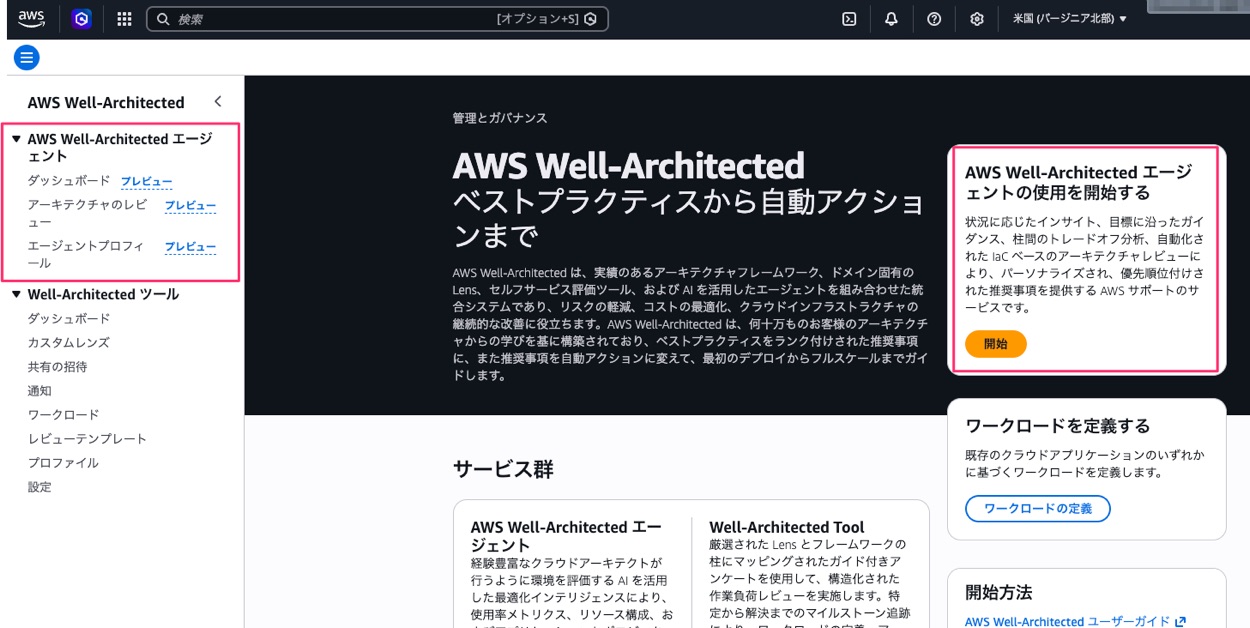
Task: Click the ワークロードを定義する card heading
Action: pyautogui.click(x=1058, y=426)
